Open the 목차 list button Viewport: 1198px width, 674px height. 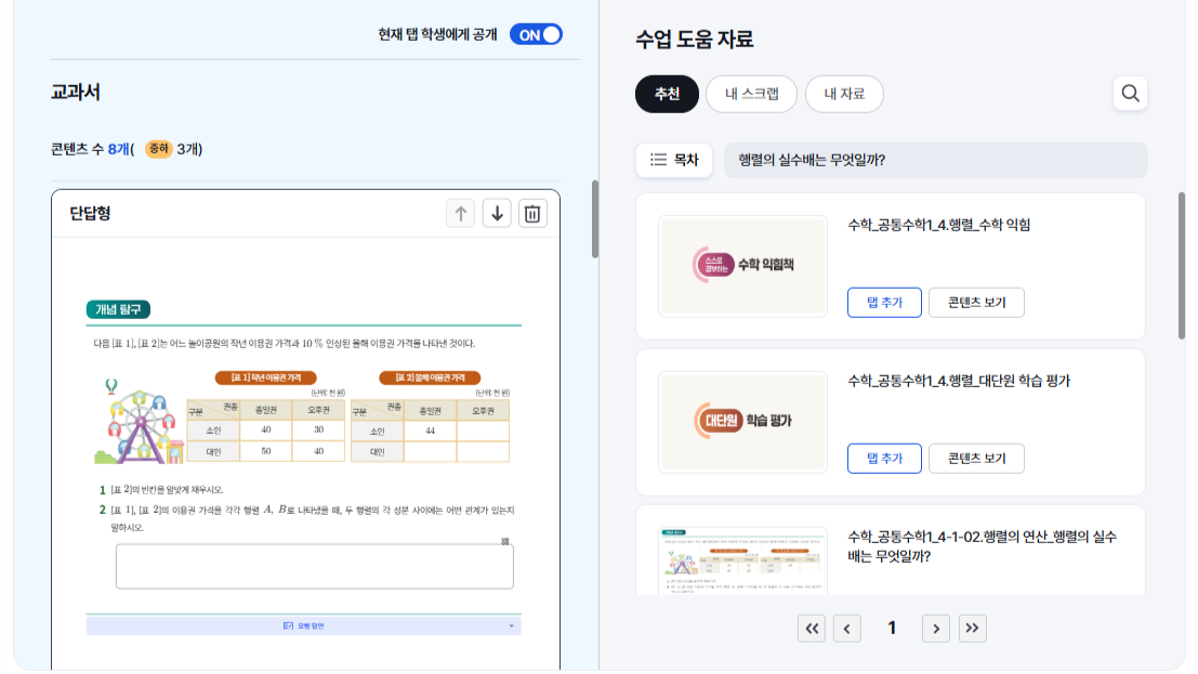[674, 160]
